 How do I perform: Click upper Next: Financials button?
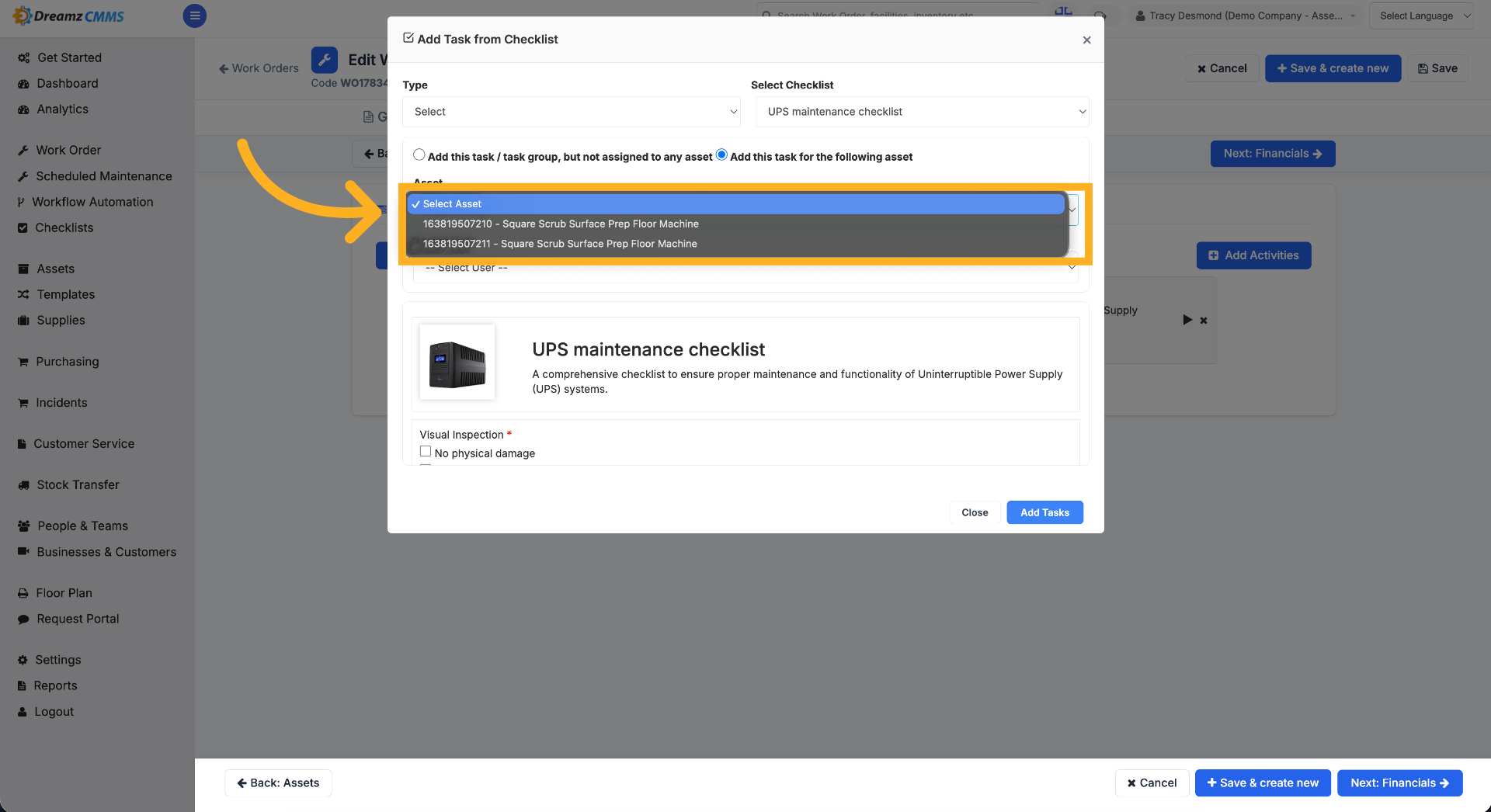click(1273, 154)
